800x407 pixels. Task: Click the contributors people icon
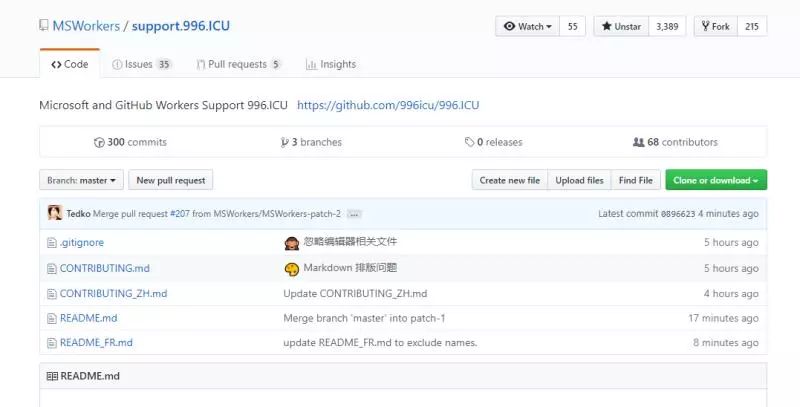tap(638, 142)
